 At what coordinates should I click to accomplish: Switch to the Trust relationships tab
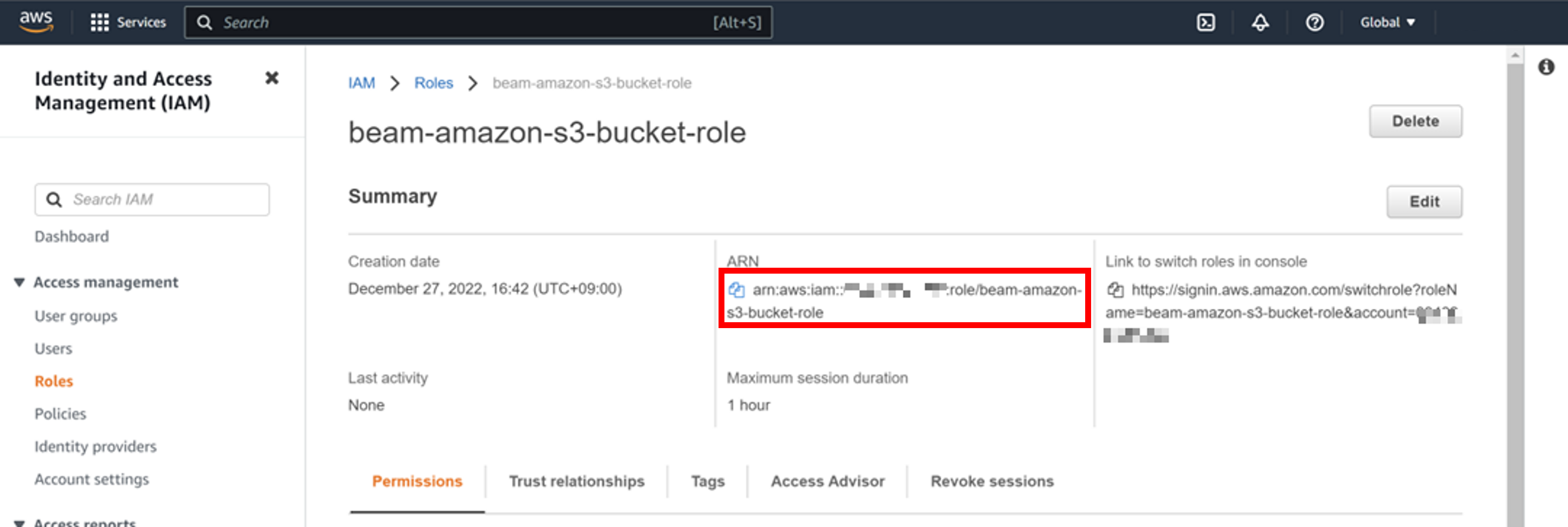576,481
